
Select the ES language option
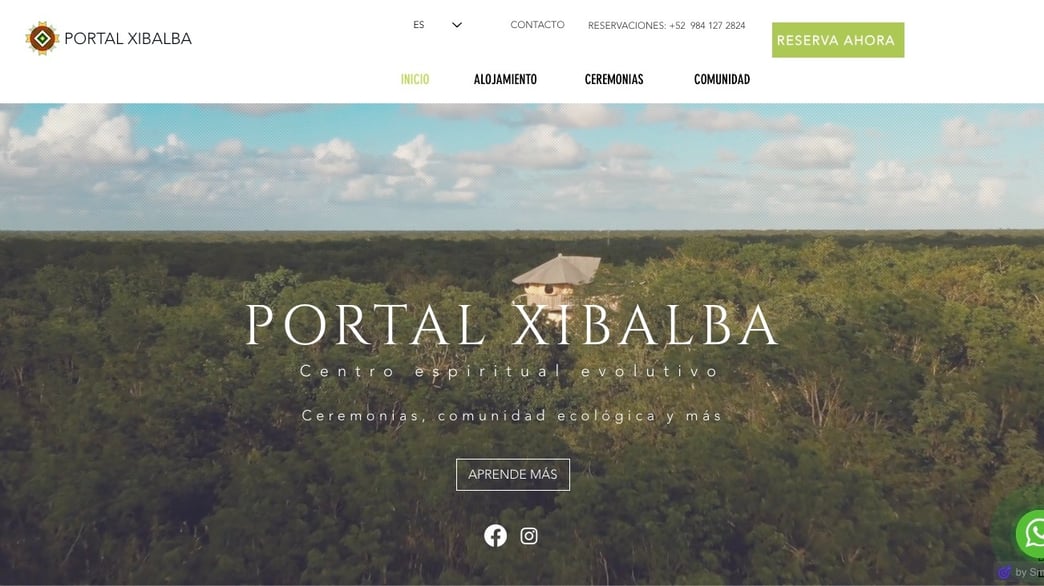point(418,25)
